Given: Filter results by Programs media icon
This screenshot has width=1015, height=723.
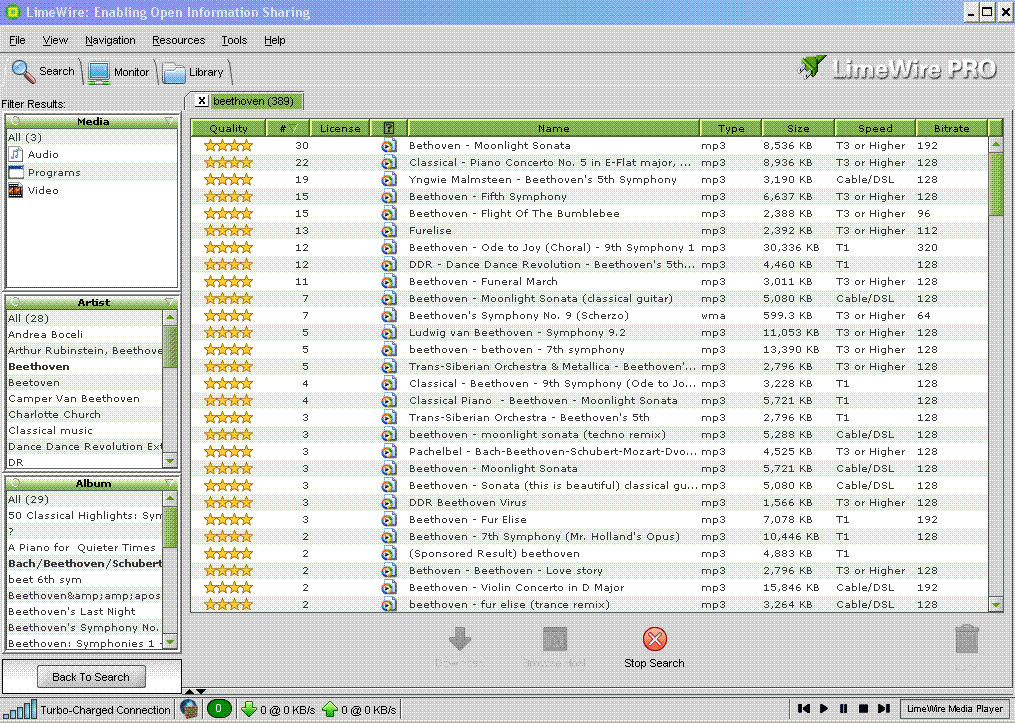Looking at the screenshot, I should pos(16,172).
